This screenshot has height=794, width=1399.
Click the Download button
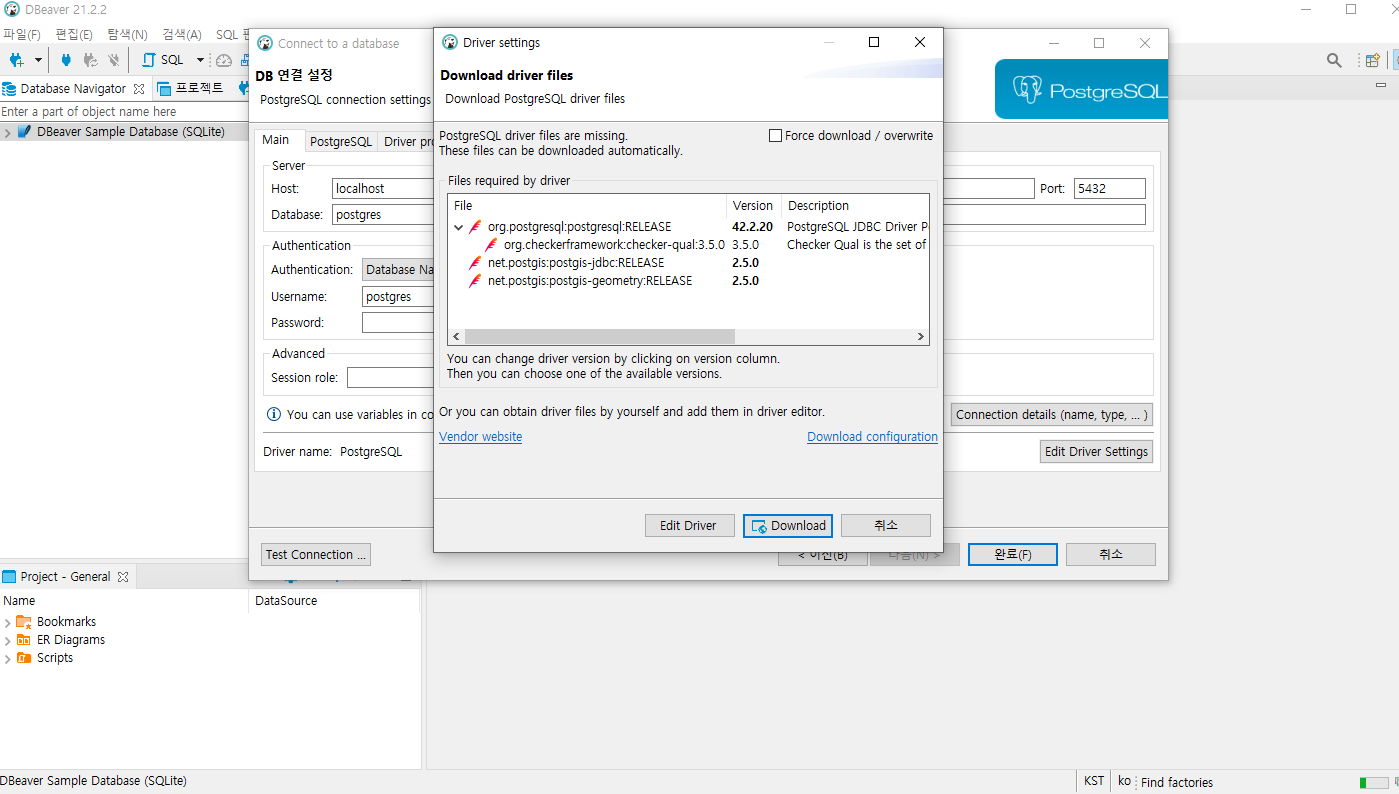coord(788,525)
